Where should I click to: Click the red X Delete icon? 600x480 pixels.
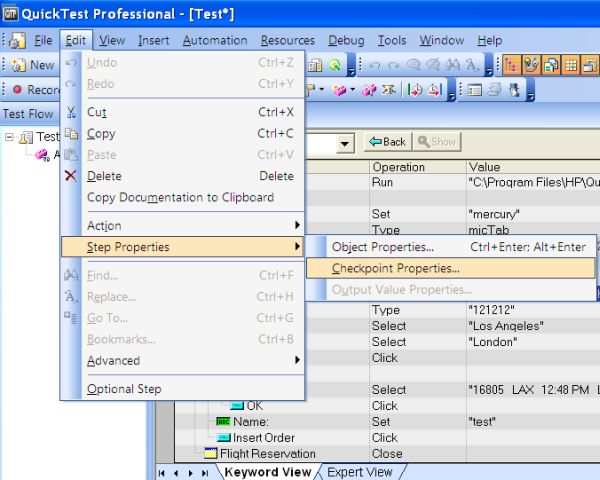coord(70,176)
